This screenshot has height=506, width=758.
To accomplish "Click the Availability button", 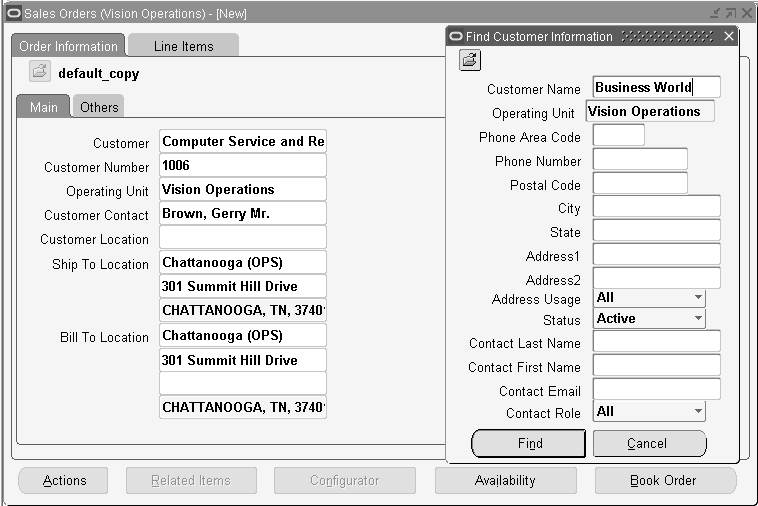I will (x=506, y=480).
